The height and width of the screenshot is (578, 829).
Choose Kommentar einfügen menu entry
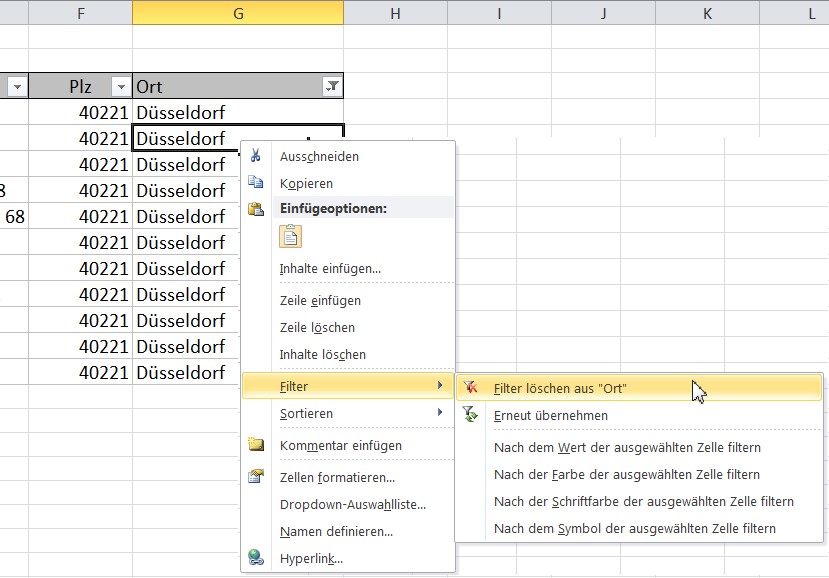tap(348, 445)
